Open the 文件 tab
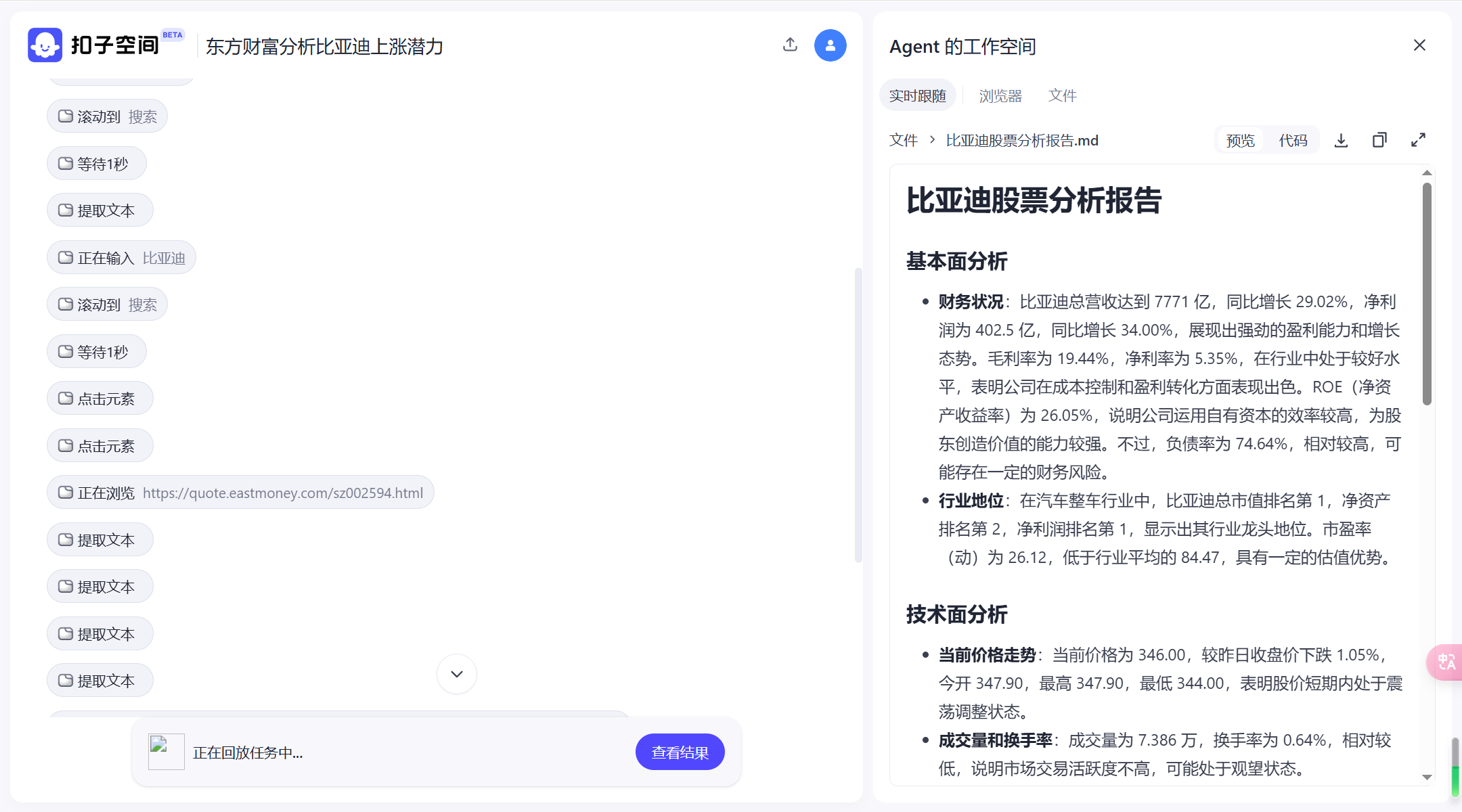The width and height of the screenshot is (1462, 812). pyautogui.click(x=1062, y=95)
